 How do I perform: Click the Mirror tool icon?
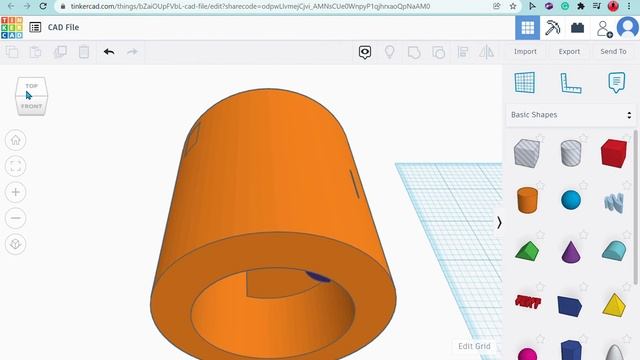487,52
